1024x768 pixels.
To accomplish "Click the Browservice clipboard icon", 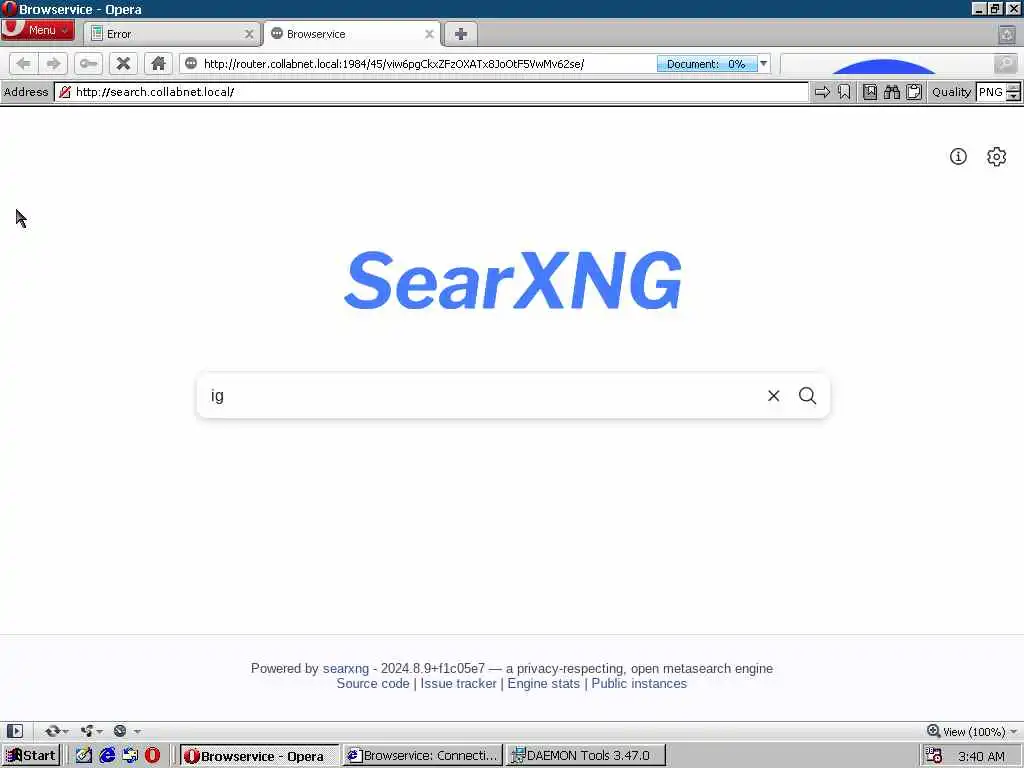I will pos(914,92).
